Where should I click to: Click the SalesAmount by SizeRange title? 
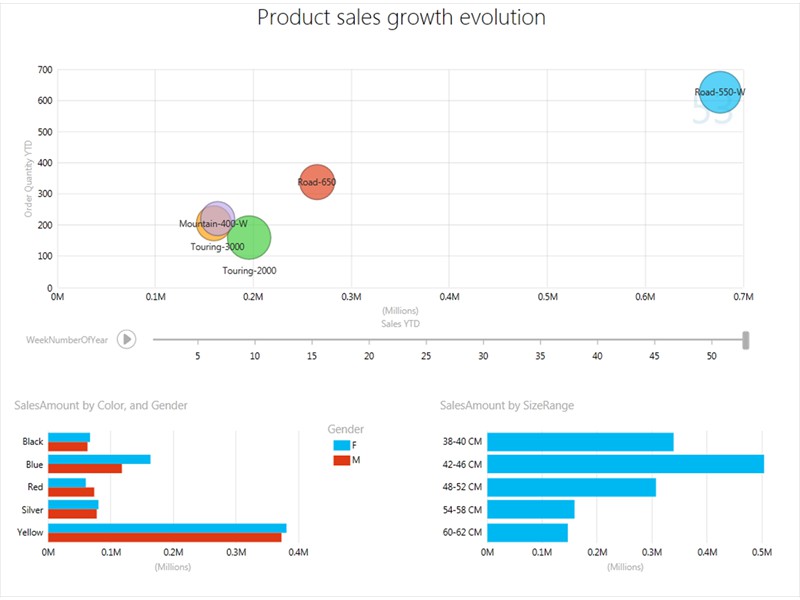click(x=507, y=406)
